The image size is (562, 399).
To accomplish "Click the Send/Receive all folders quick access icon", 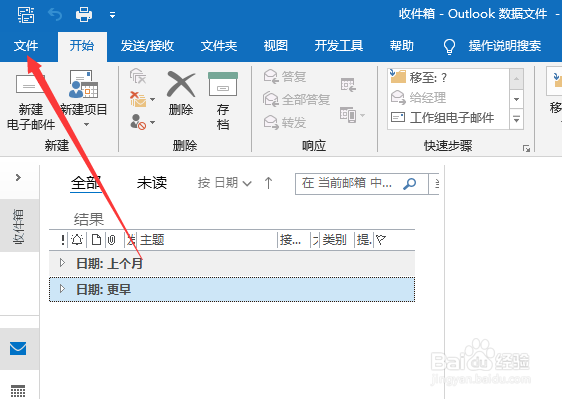I will point(26,15).
